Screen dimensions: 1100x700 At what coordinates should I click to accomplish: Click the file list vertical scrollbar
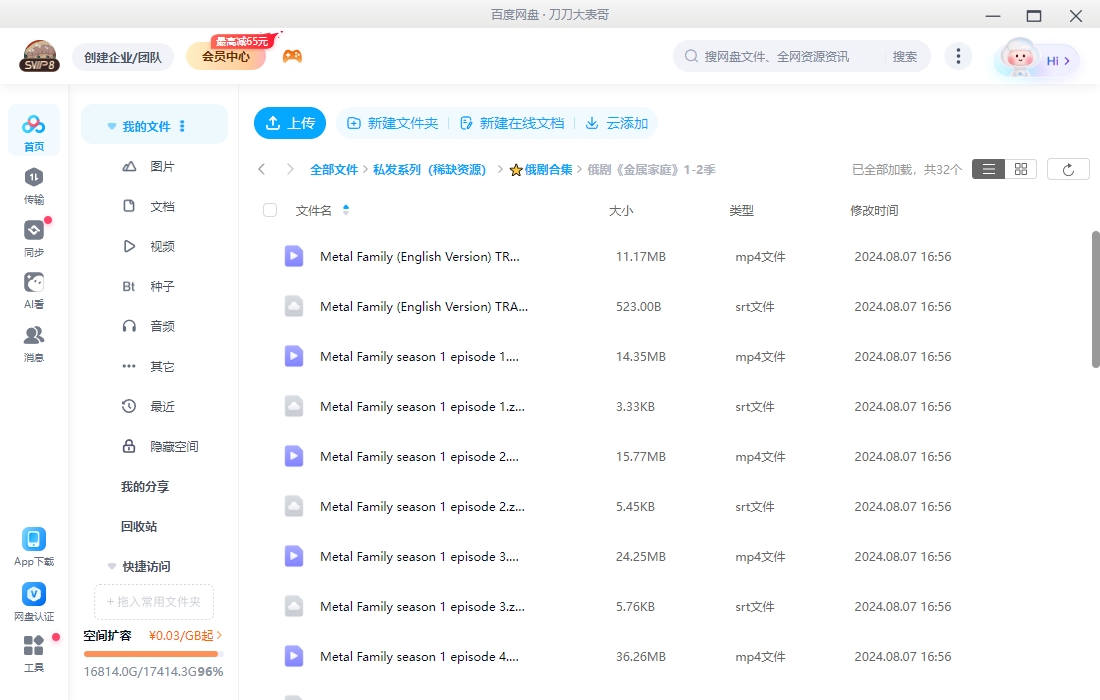pos(1095,299)
